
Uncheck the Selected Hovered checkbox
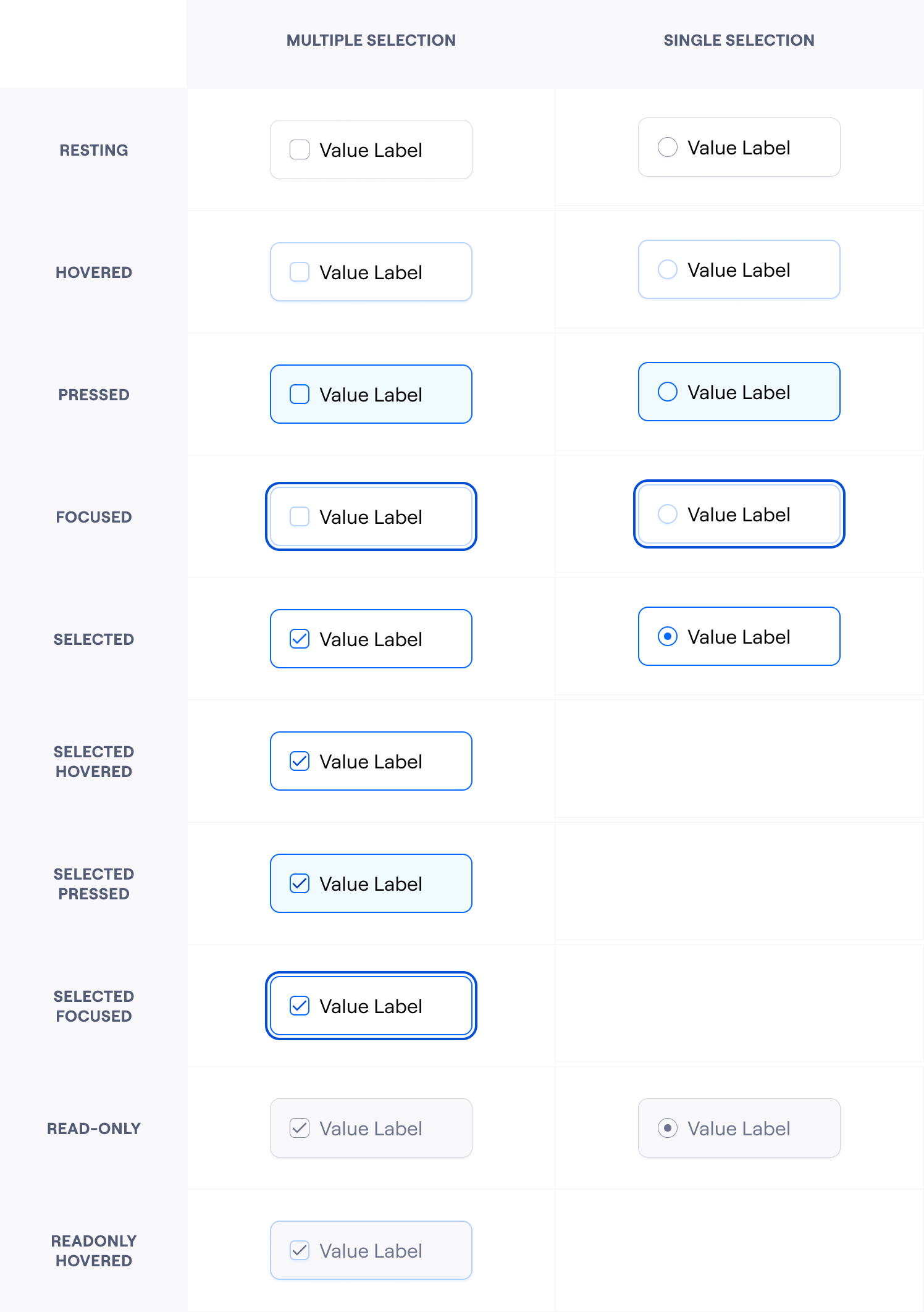click(300, 761)
